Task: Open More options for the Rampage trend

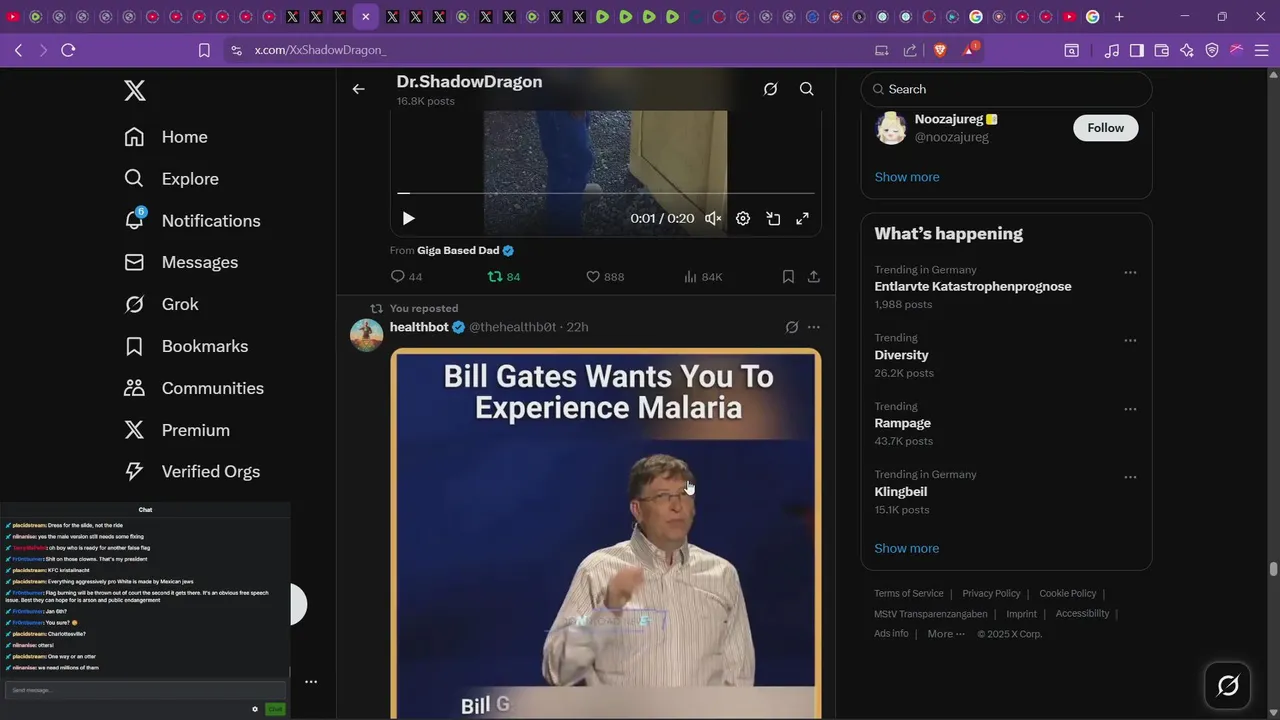Action: tap(1130, 409)
